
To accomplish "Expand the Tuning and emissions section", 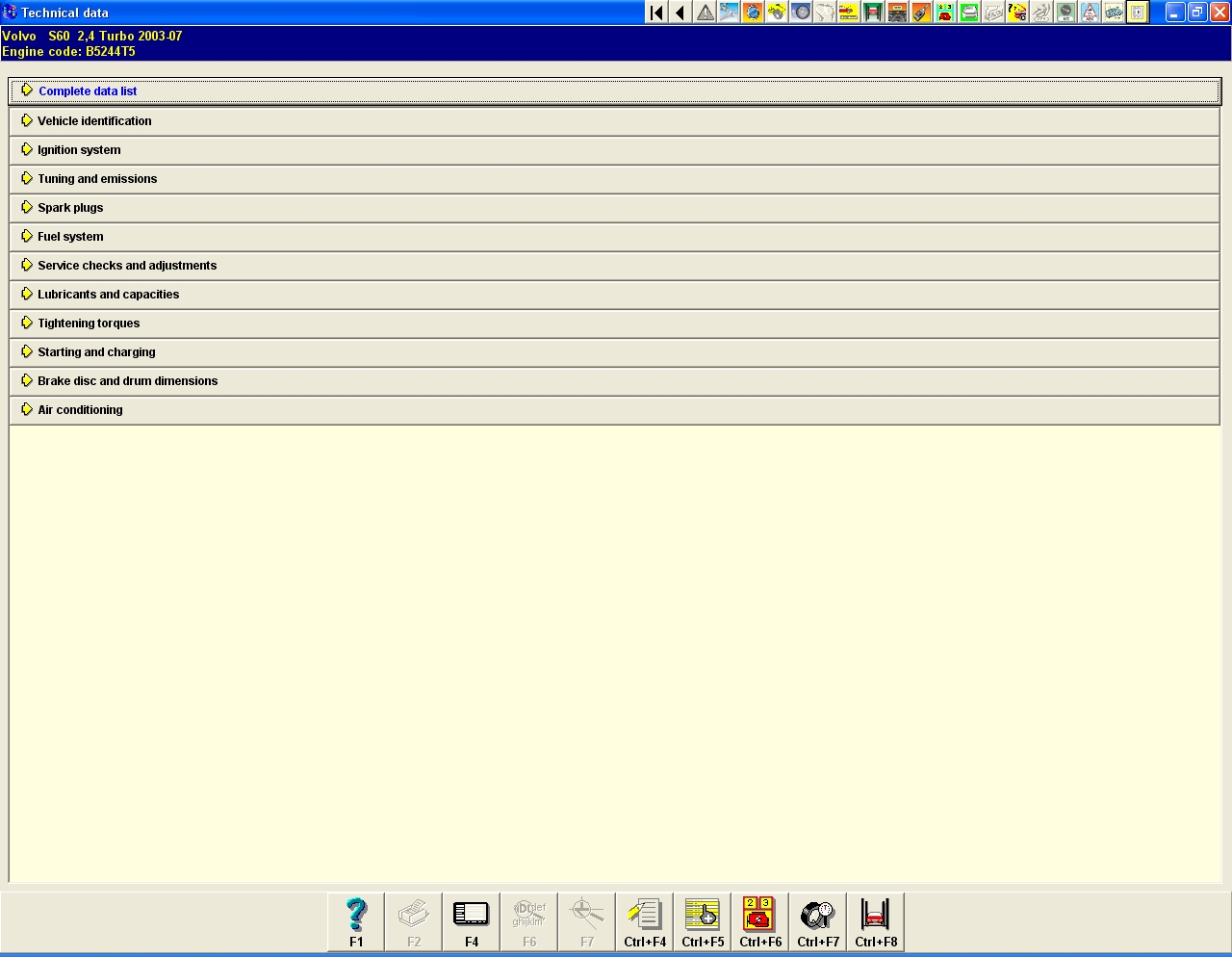I will (615, 179).
